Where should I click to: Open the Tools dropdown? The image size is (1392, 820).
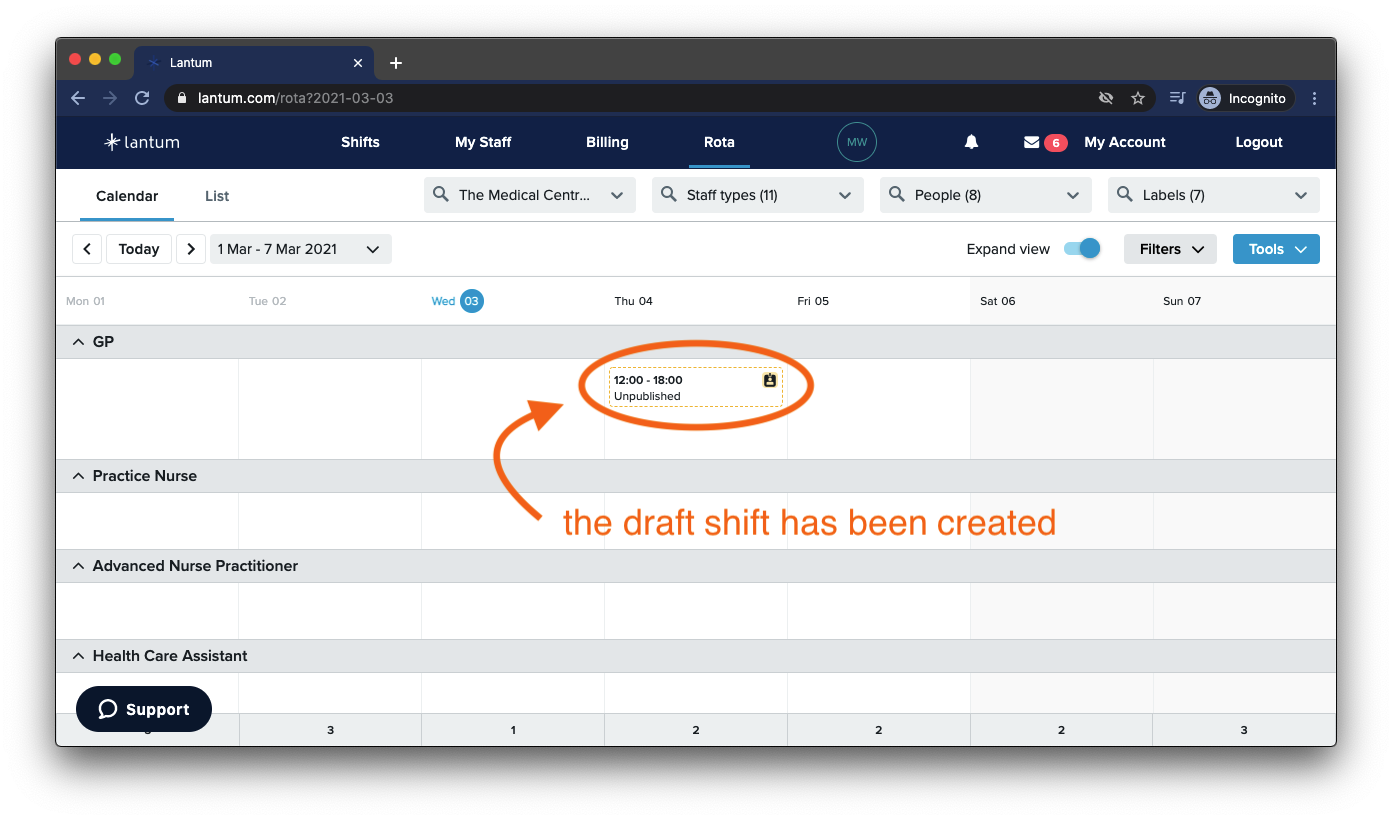[1276, 249]
